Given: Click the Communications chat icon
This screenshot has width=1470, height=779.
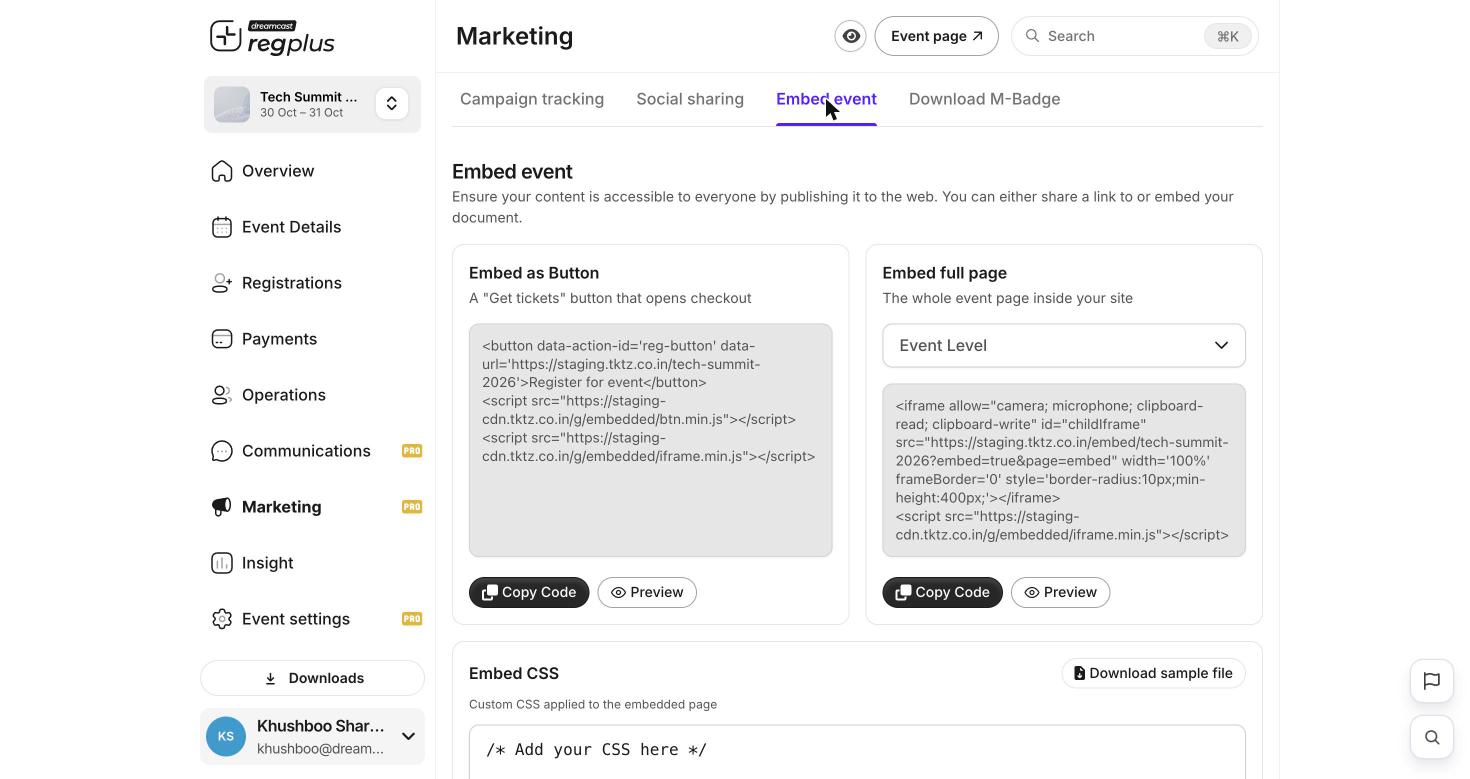Looking at the screenshot, I should click(222, 451).
